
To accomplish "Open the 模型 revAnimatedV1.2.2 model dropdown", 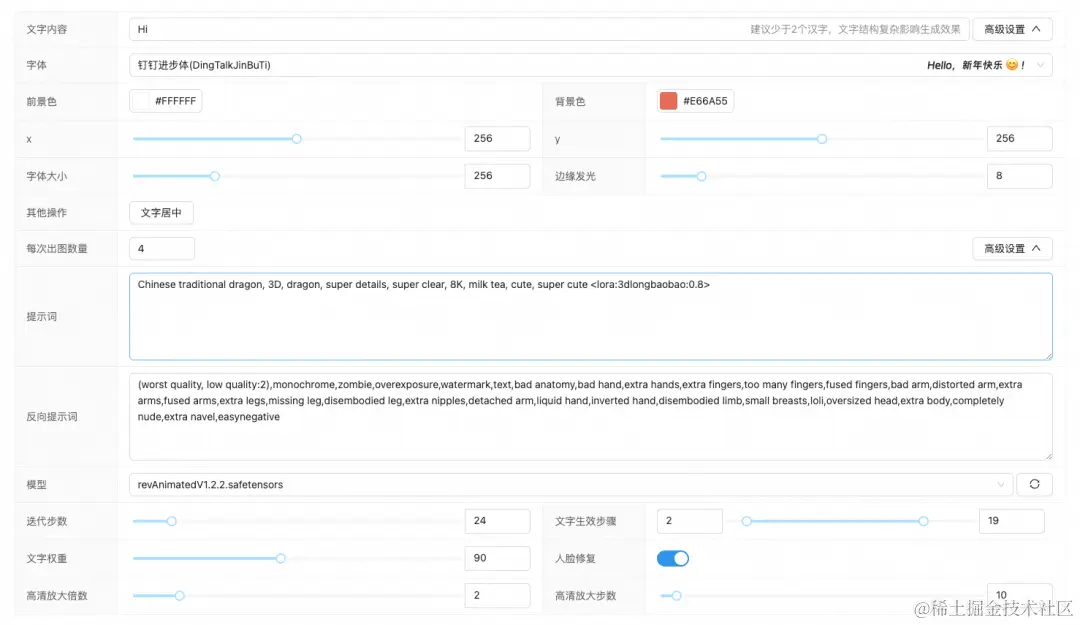I will tap(571, 484).
